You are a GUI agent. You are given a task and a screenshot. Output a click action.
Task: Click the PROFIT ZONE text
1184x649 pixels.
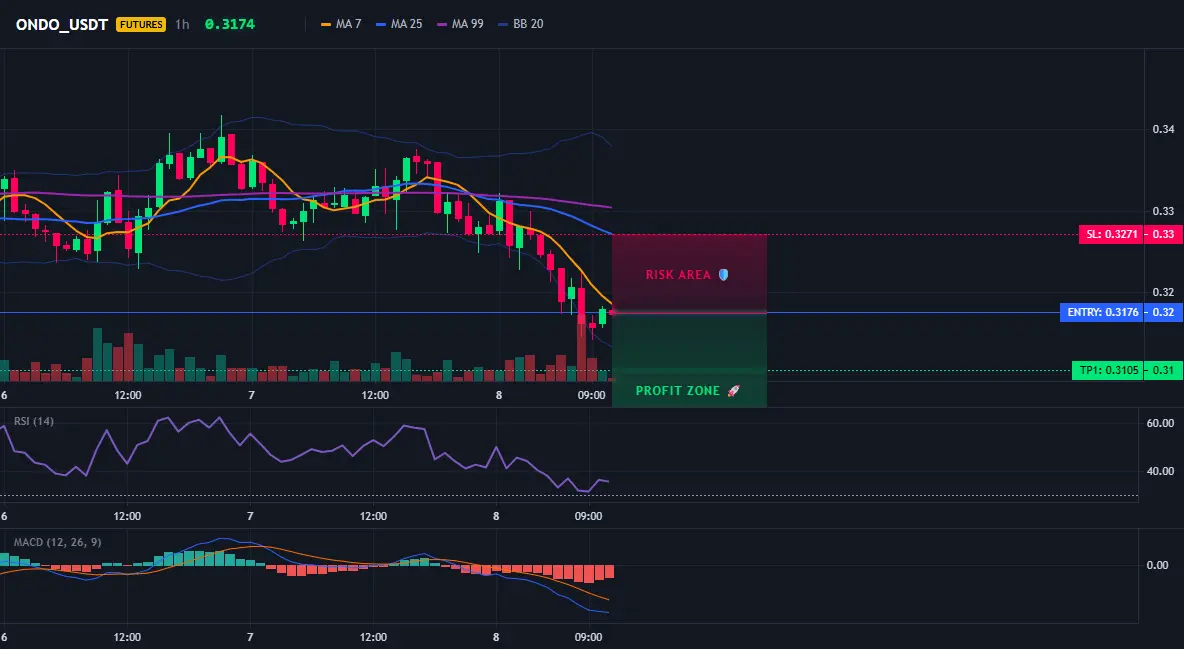[677, 391]
